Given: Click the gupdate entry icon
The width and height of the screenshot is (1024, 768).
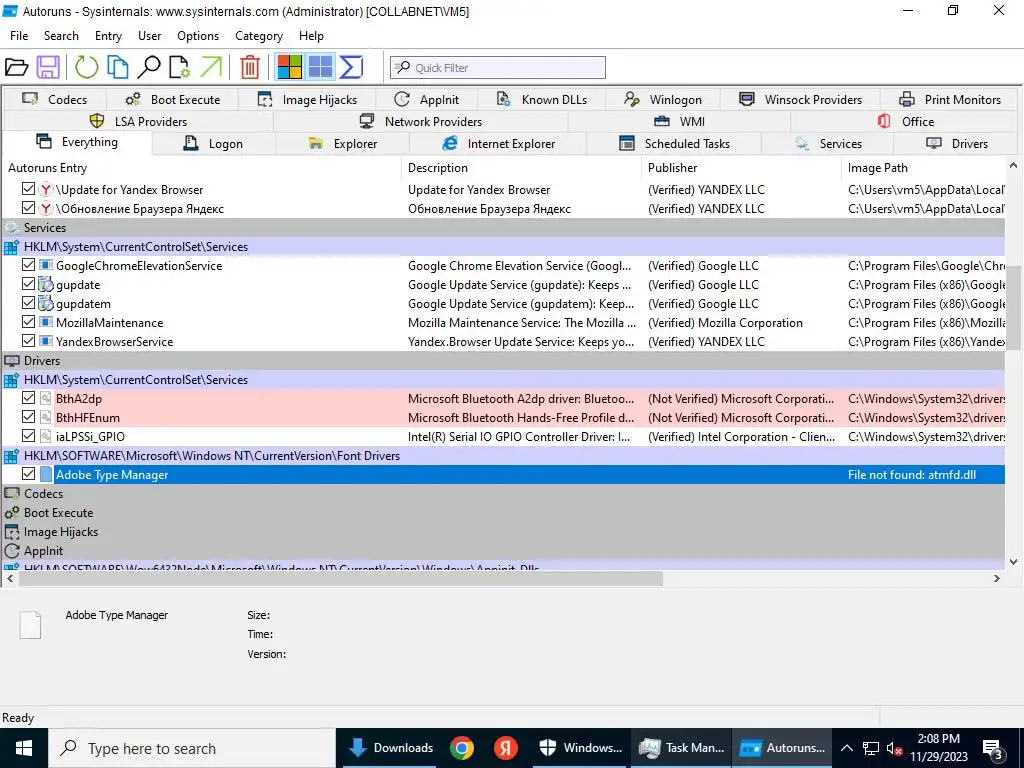Looking at the screenshot, I should (x=46, y=285).
